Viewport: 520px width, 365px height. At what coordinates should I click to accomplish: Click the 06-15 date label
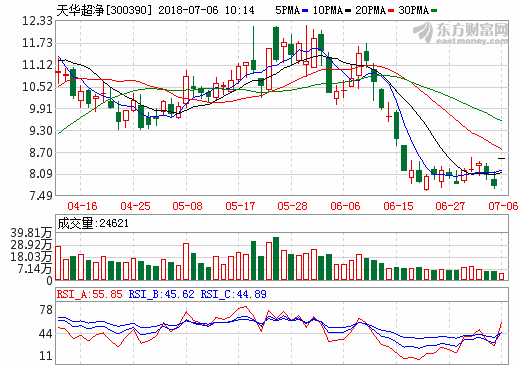398,206
